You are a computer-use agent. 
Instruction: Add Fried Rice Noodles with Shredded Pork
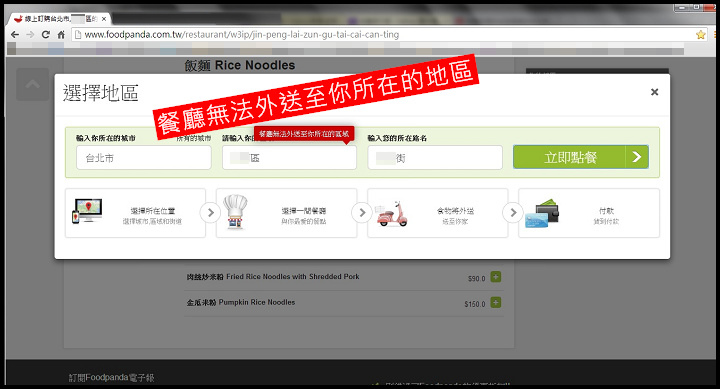pos(495,277)
